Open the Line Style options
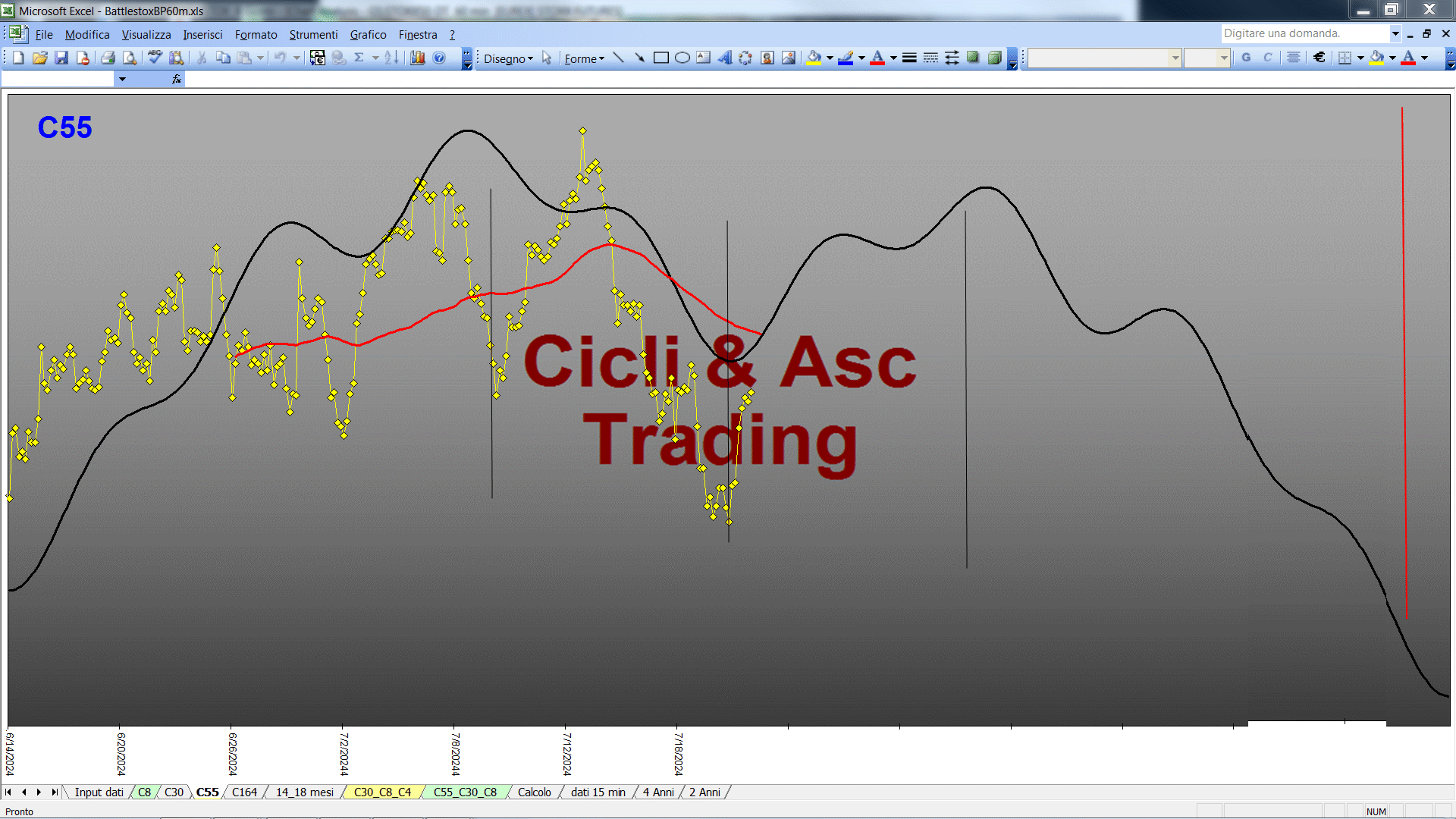 pyautogui.click(x=909, y=58)
